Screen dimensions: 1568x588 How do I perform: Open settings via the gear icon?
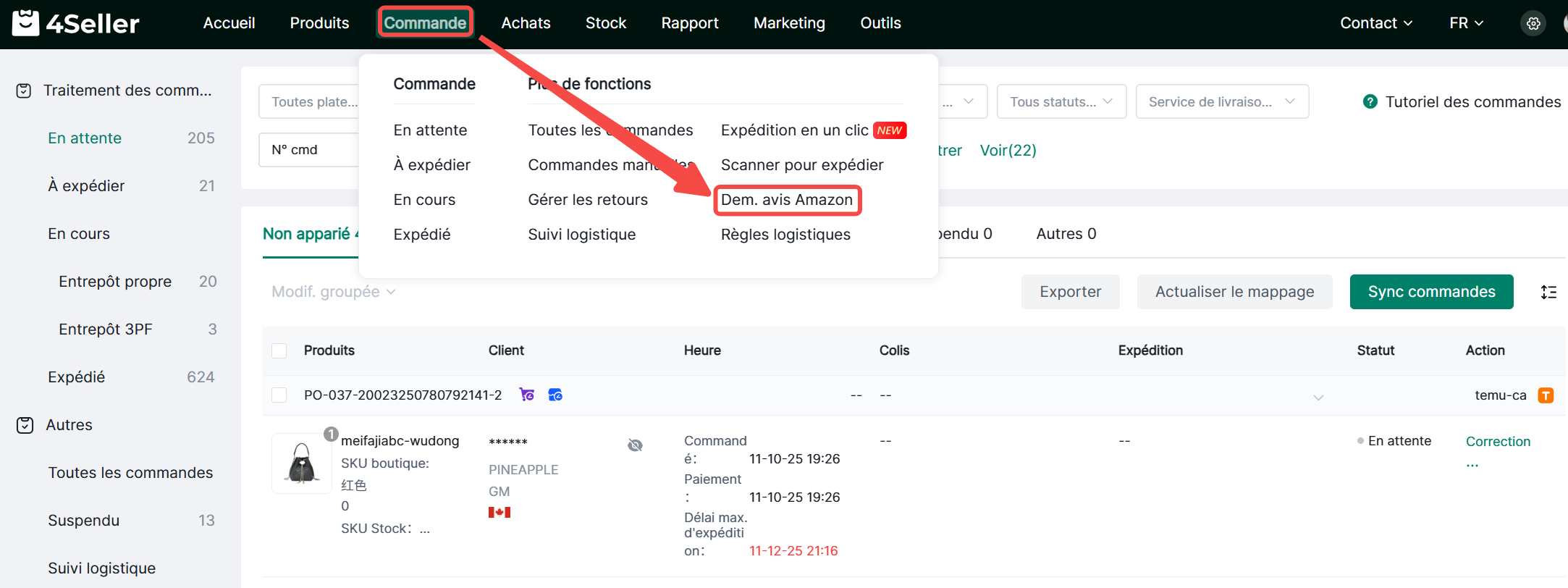[x=1533, y=23]
